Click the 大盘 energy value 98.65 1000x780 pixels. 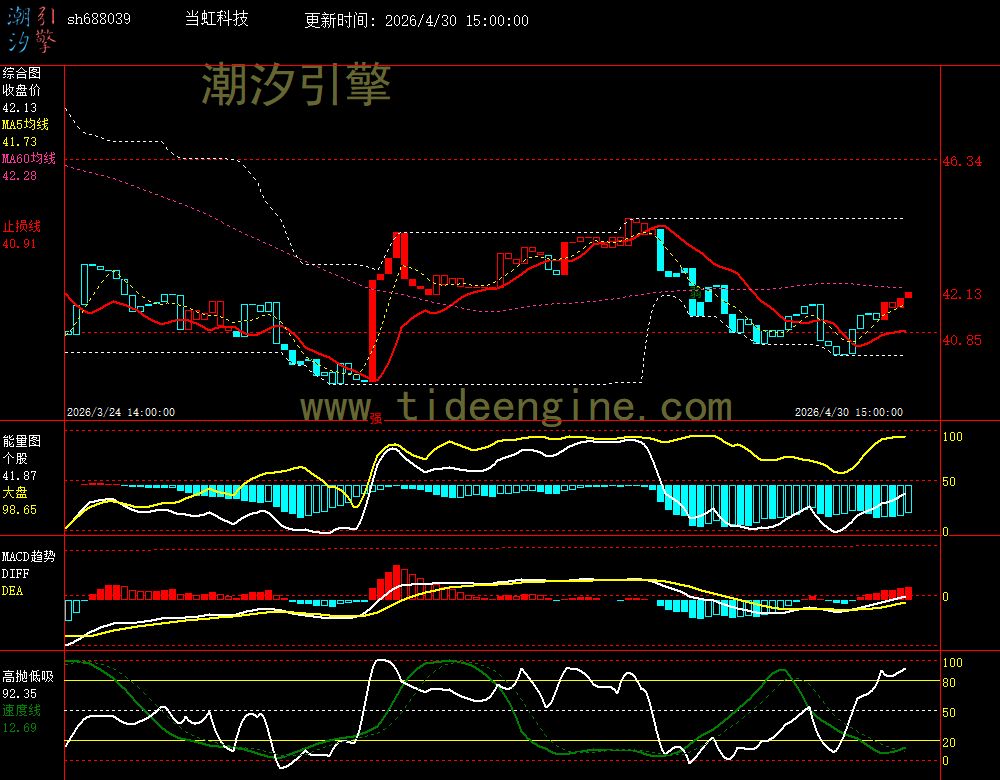click(20, 510)
